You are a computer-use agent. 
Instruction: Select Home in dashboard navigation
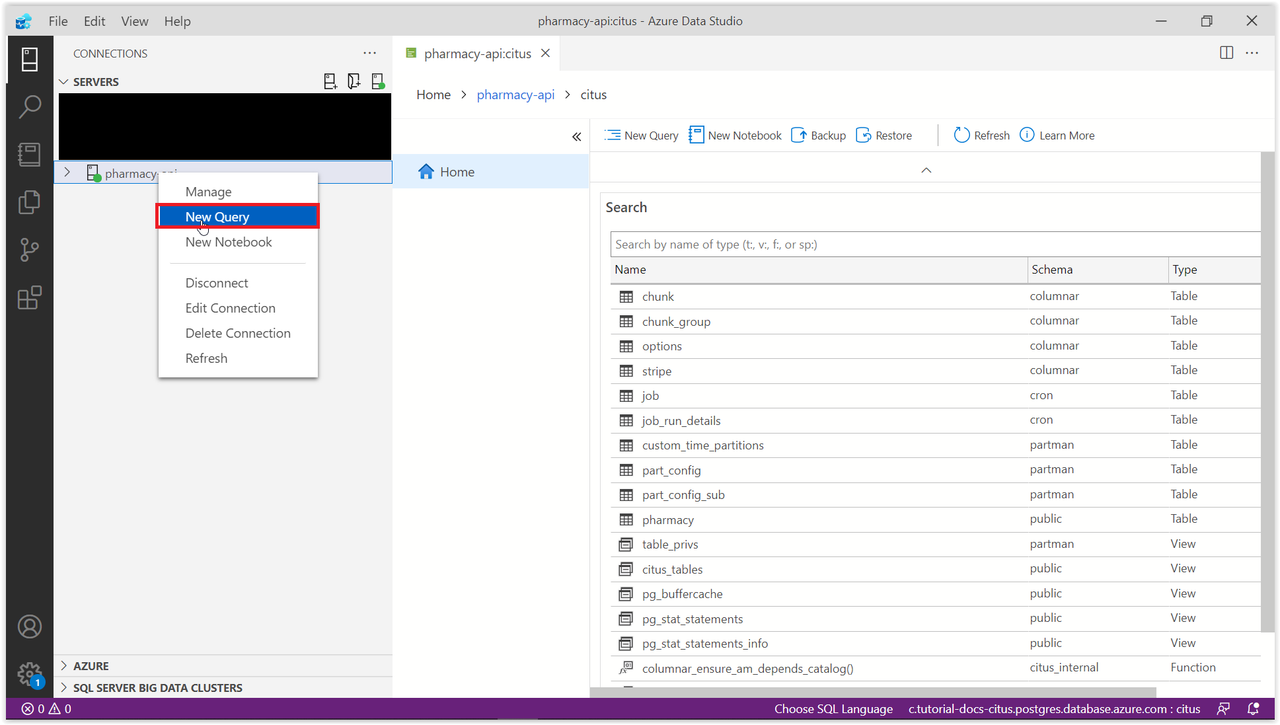click(490, 172)
